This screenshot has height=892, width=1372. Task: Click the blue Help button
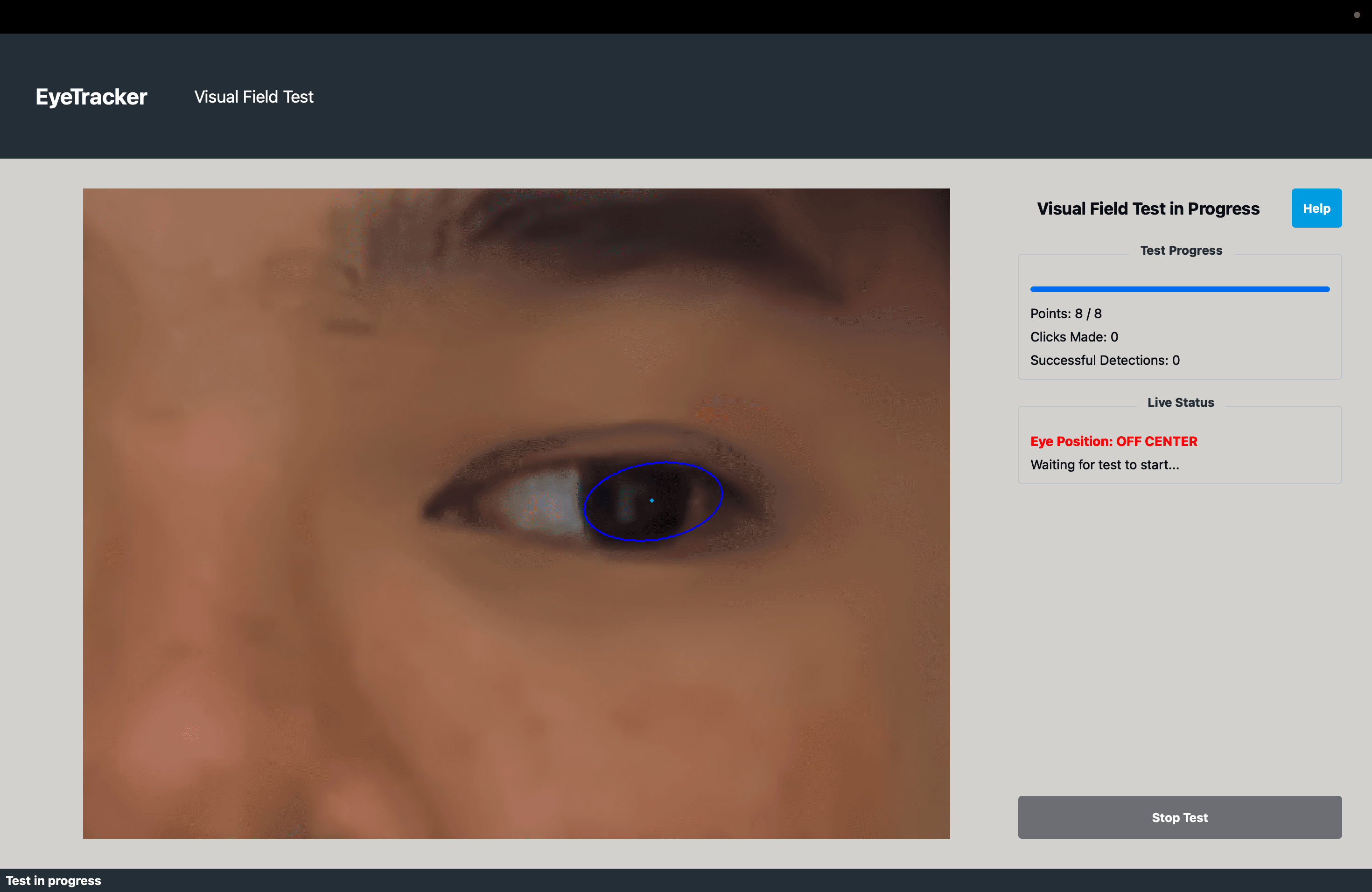[1316, 208]
